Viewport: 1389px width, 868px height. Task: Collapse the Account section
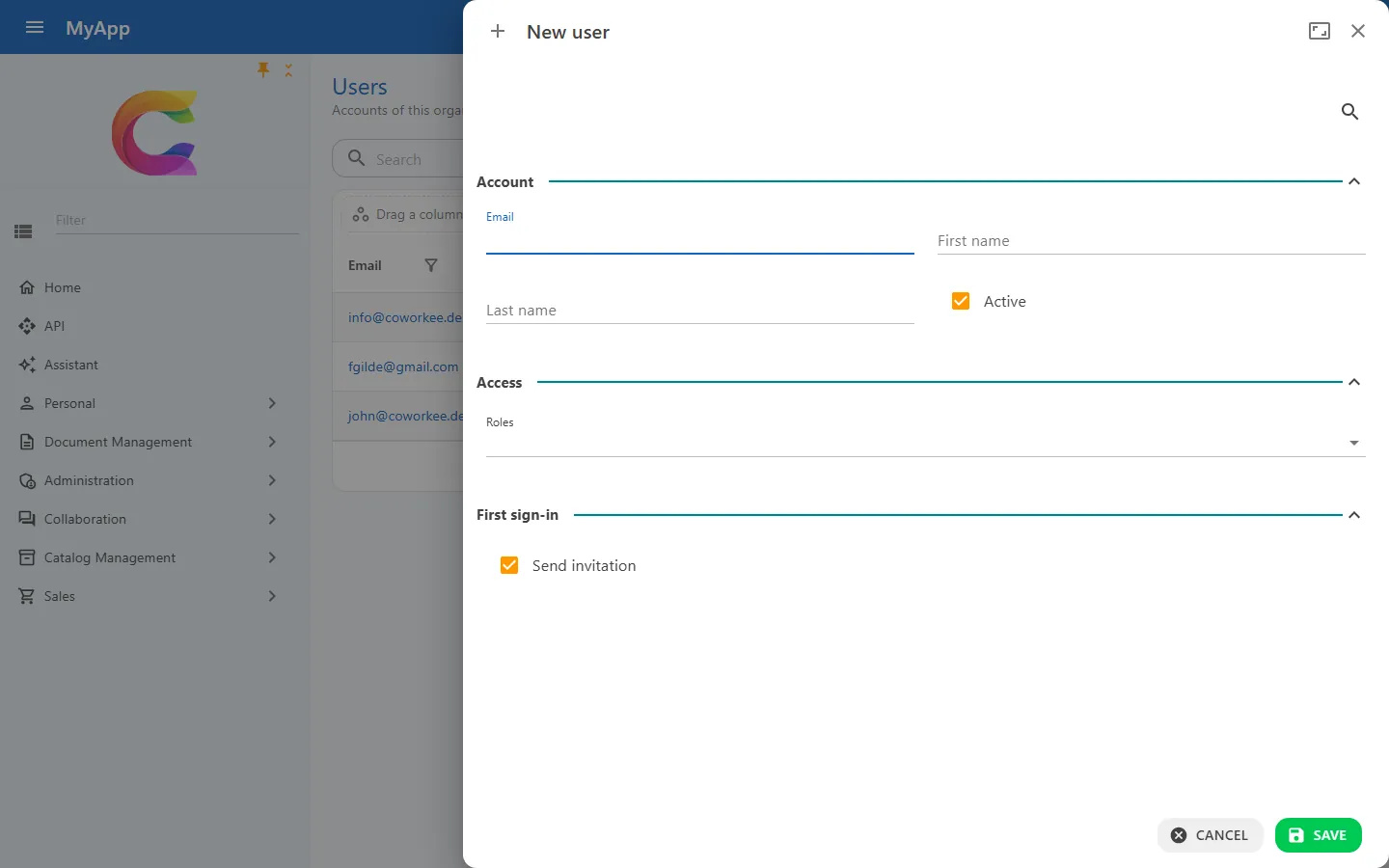coord(1354,181)
